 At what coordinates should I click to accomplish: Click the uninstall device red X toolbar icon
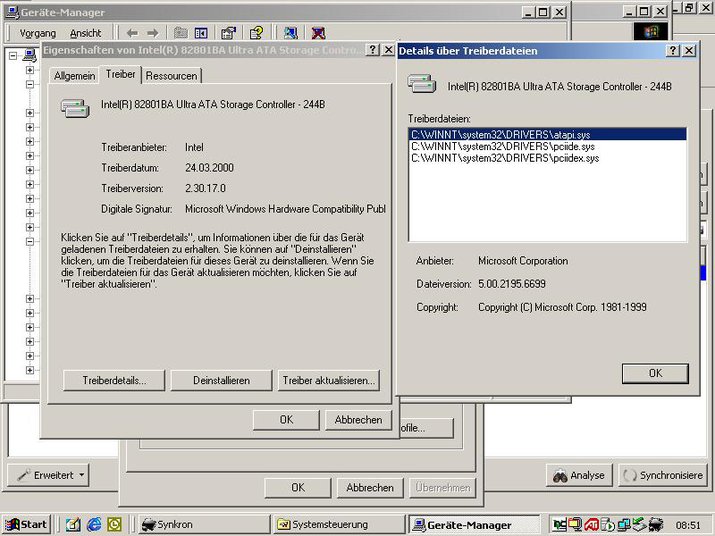coord(318,33)
